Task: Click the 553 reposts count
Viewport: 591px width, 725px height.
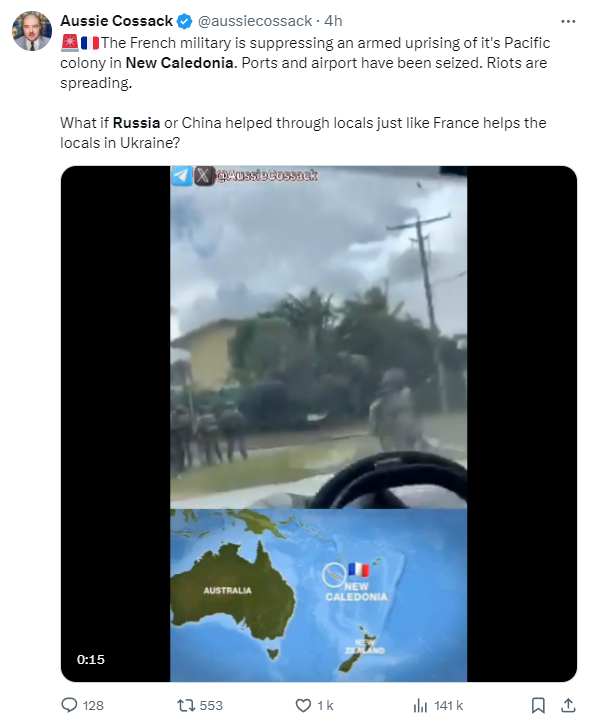Action: (x=211, y=706)
